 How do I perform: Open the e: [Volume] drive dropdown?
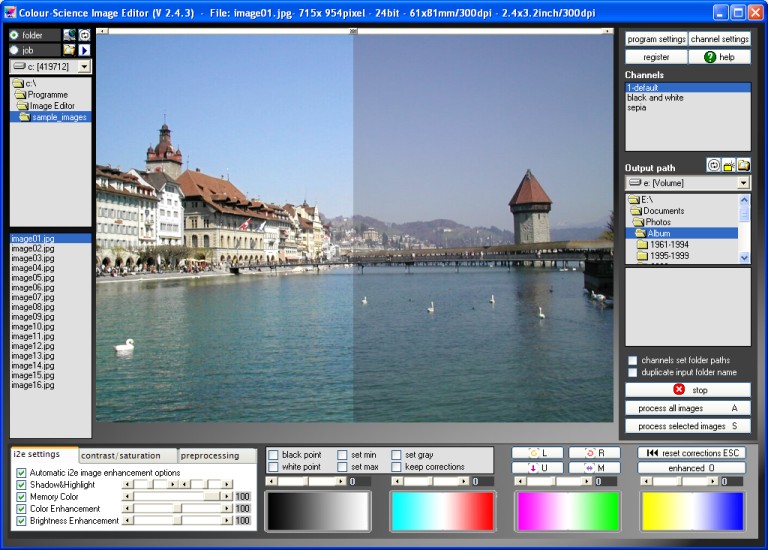pos(742,183)
